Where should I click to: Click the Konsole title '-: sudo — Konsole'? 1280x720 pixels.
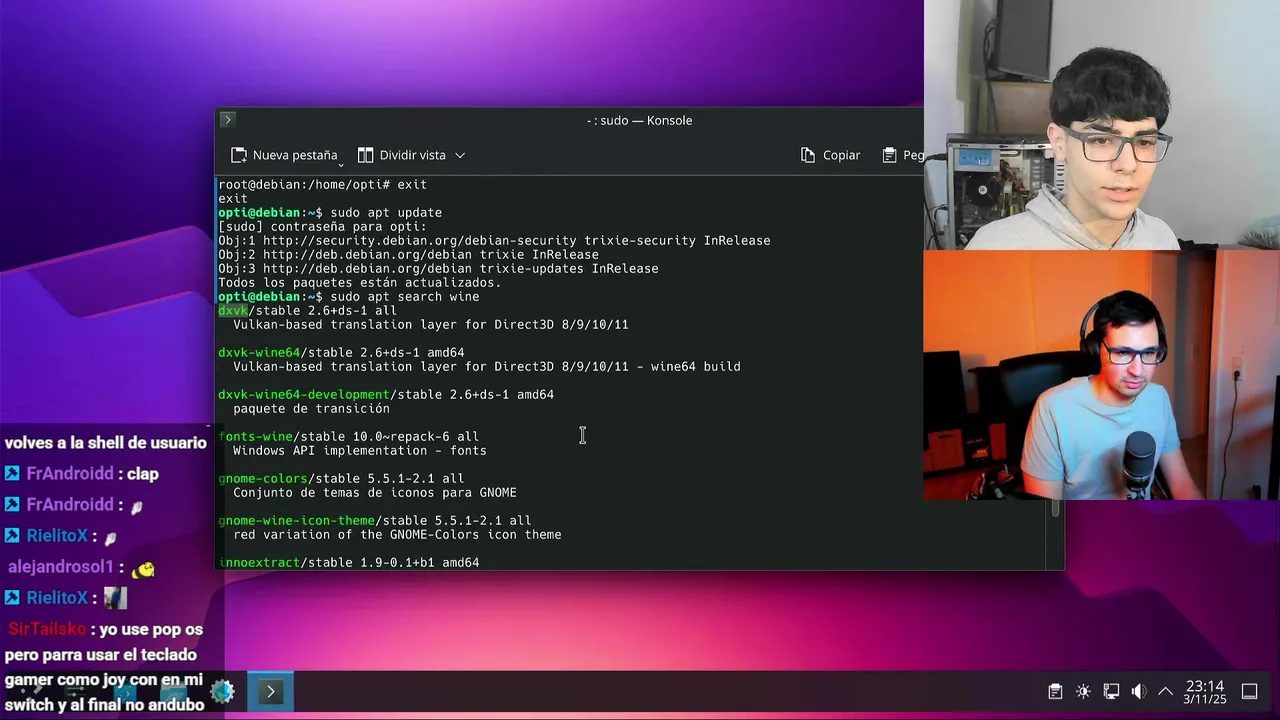(x=639, y=120)
